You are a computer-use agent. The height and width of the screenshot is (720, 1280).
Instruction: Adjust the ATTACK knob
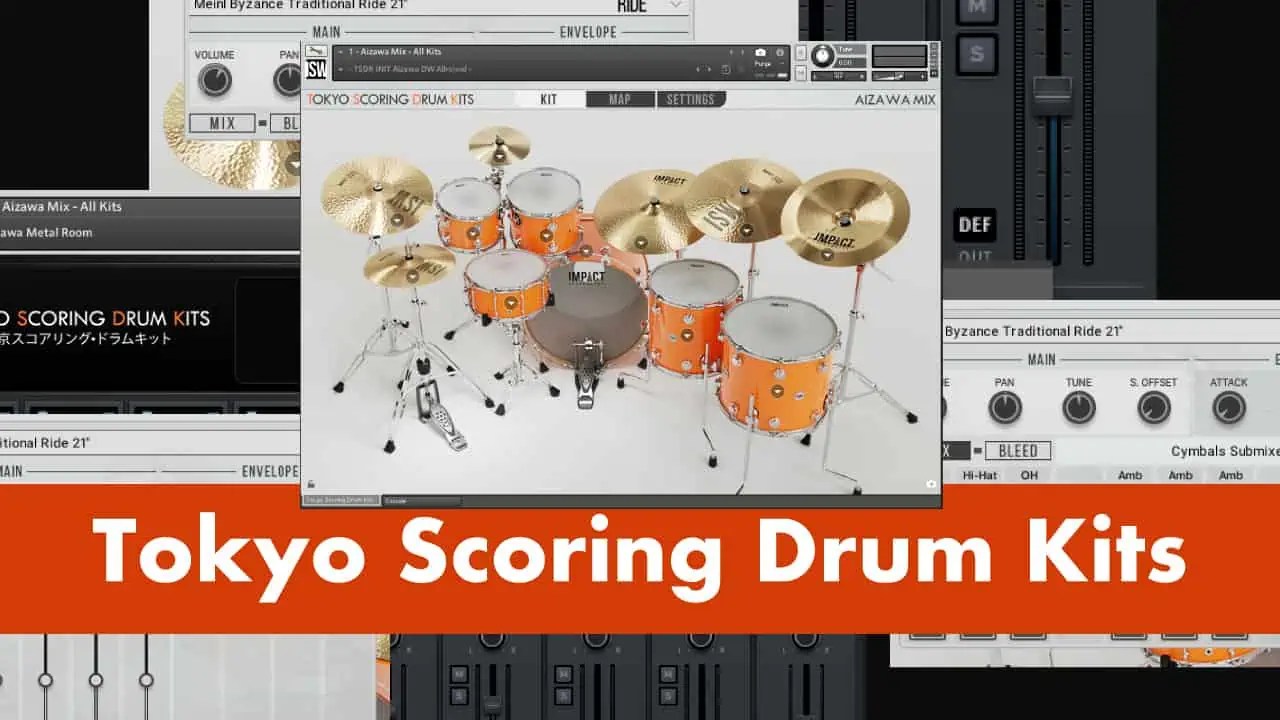click(x=1229, y=408)
